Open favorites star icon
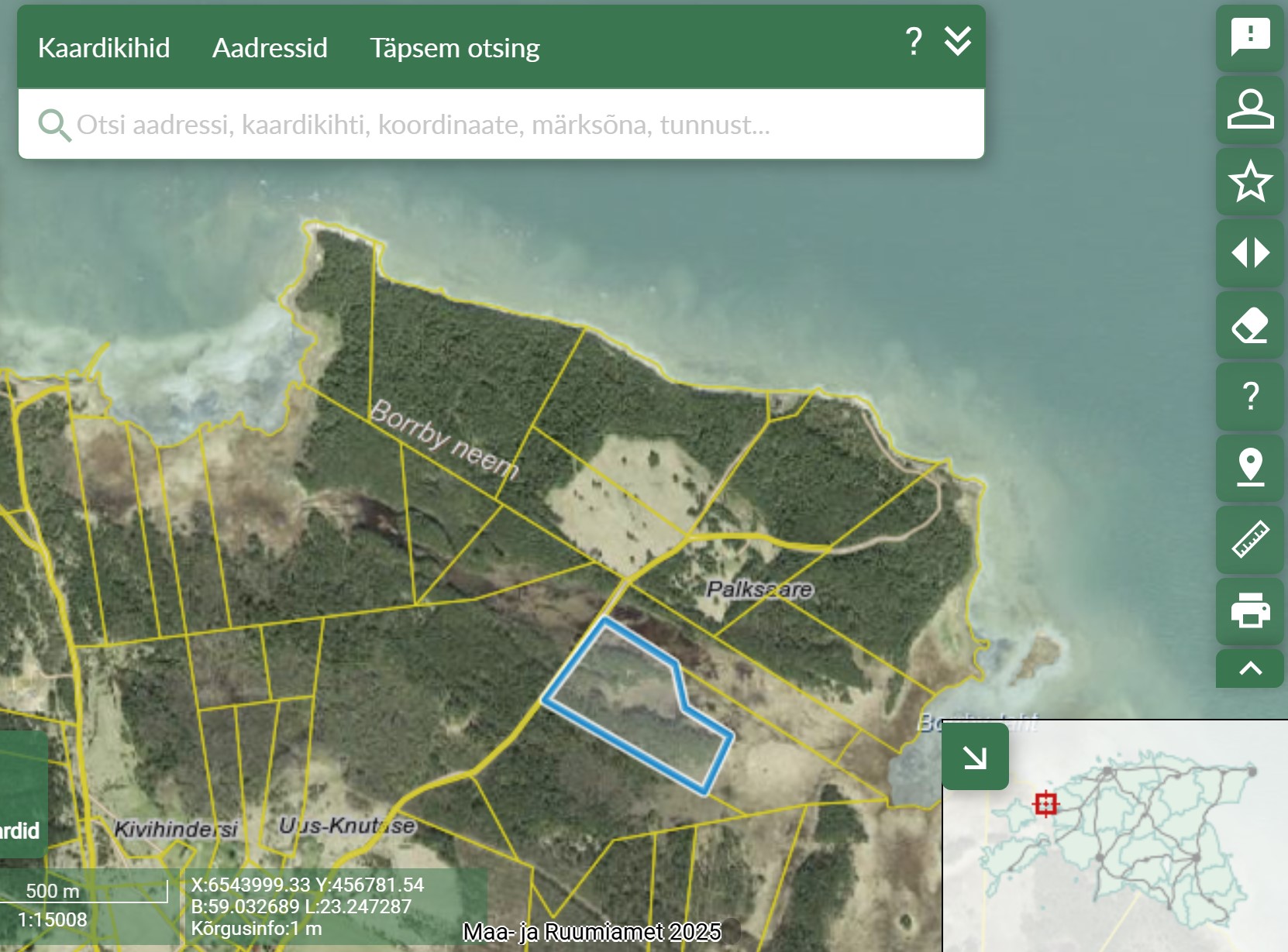Screen dimensions: 1288x952 coord(1249,181)
